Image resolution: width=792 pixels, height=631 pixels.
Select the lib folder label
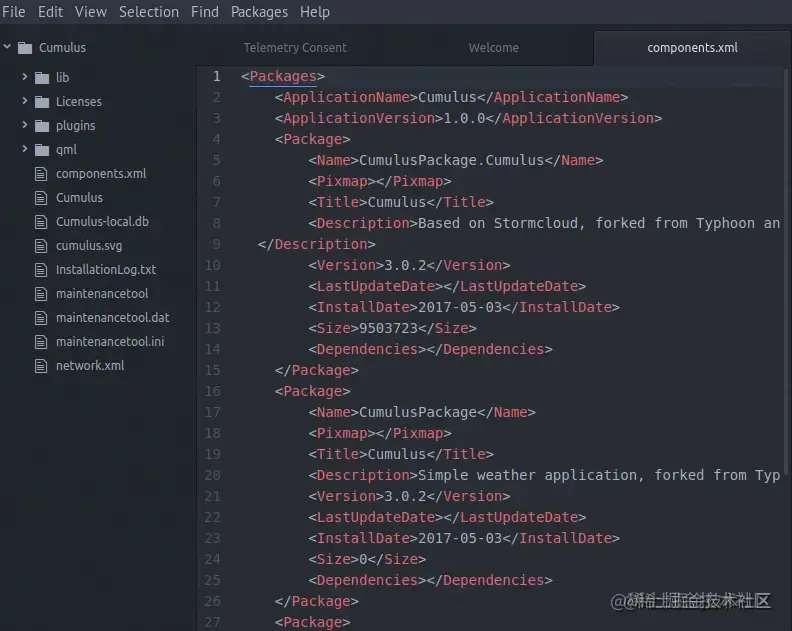point(62,77)
